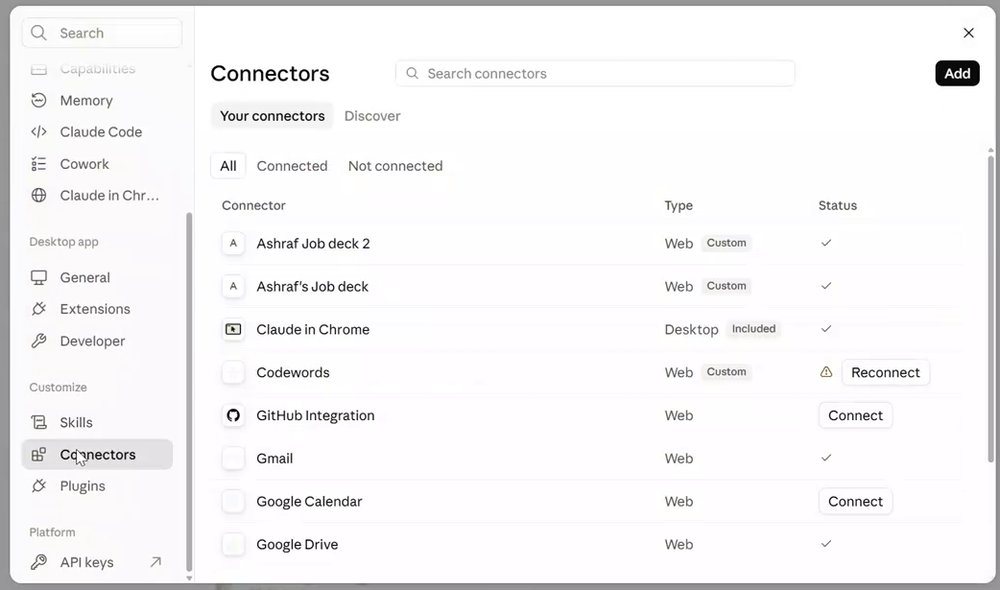Click Ashraf Job deck 2 avatar icon
1000x590 pixels.
click(233, 243)
